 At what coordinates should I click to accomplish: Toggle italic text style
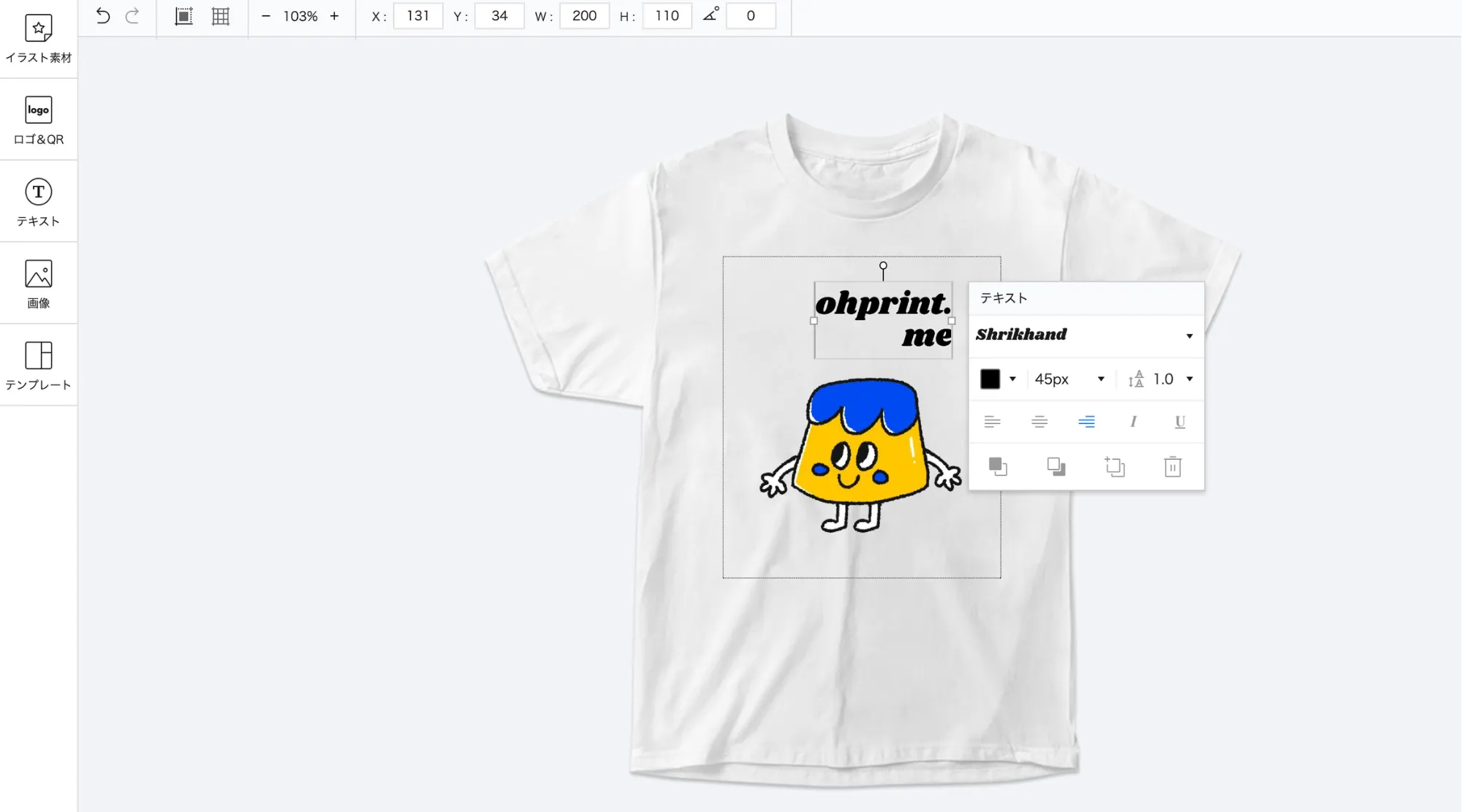pos(1133,422)
